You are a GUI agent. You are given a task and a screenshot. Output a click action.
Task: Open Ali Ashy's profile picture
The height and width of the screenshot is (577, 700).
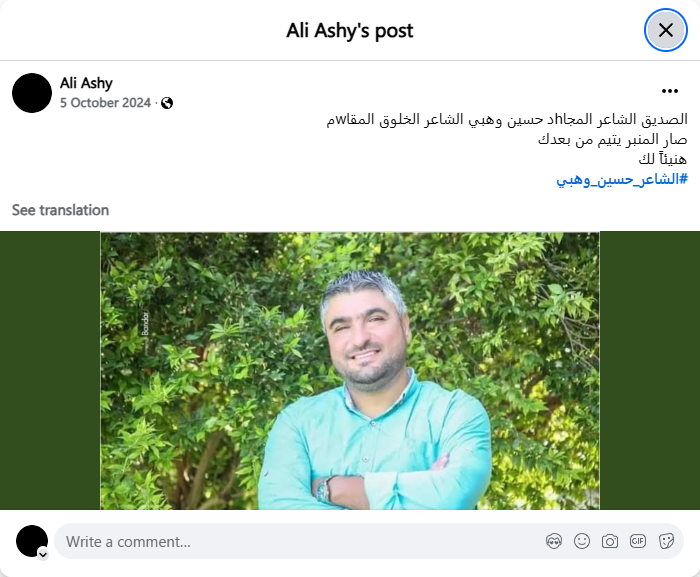click(x=32, y=93)
